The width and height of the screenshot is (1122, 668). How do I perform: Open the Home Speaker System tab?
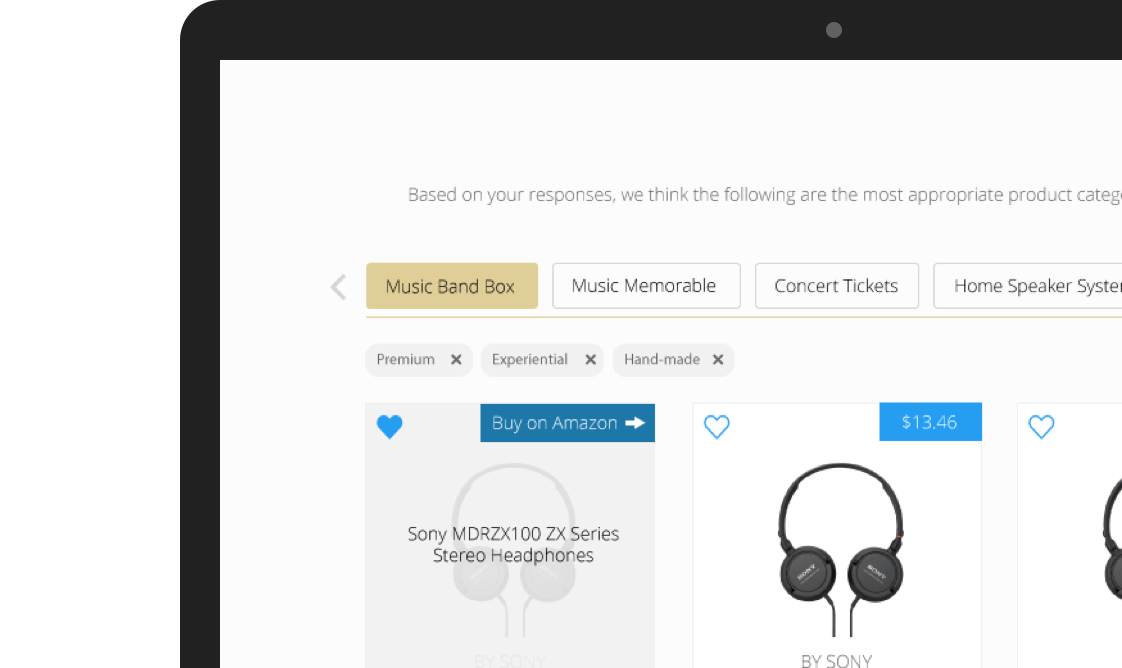pyautogui.click(x=1028, y=286)
